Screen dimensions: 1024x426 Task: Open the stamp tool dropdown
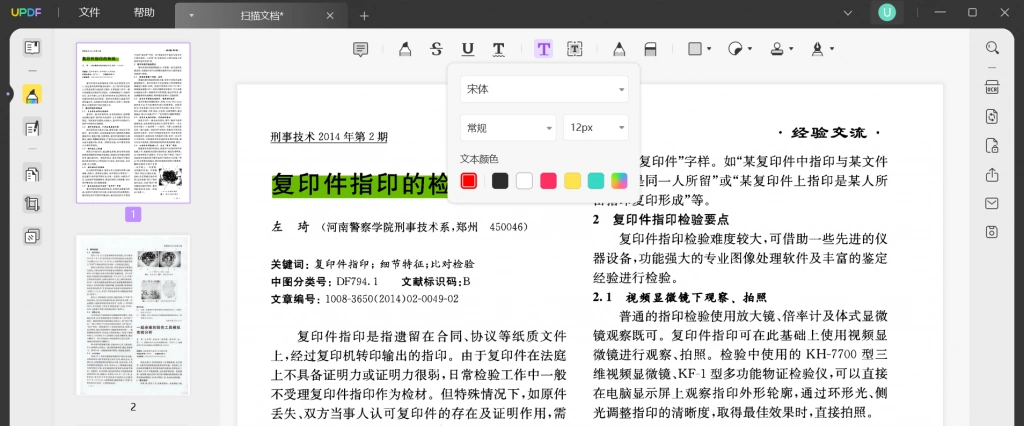point(782,49)
